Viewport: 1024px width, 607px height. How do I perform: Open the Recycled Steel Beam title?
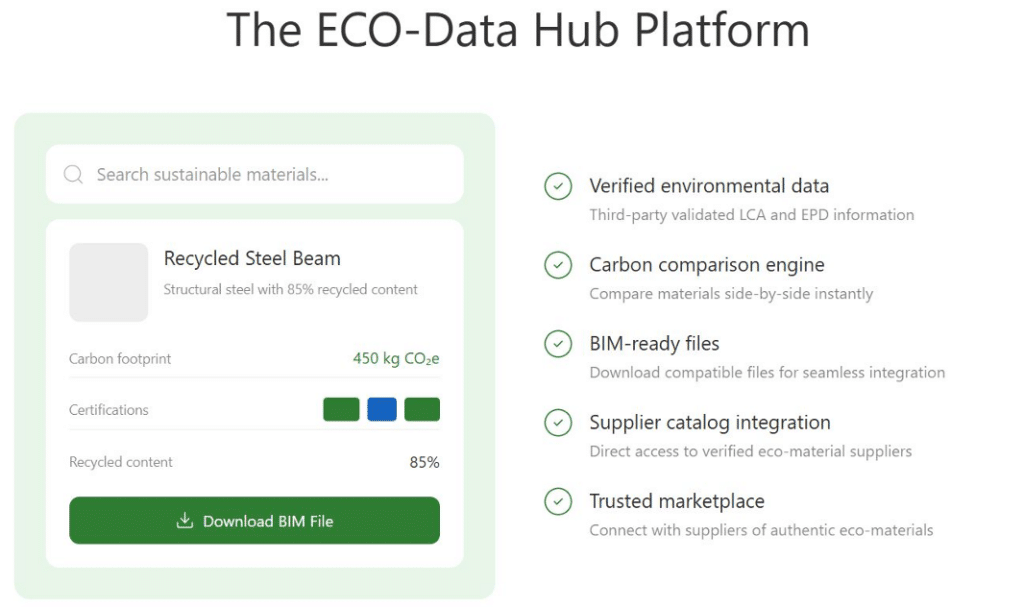tap(252, 258)
